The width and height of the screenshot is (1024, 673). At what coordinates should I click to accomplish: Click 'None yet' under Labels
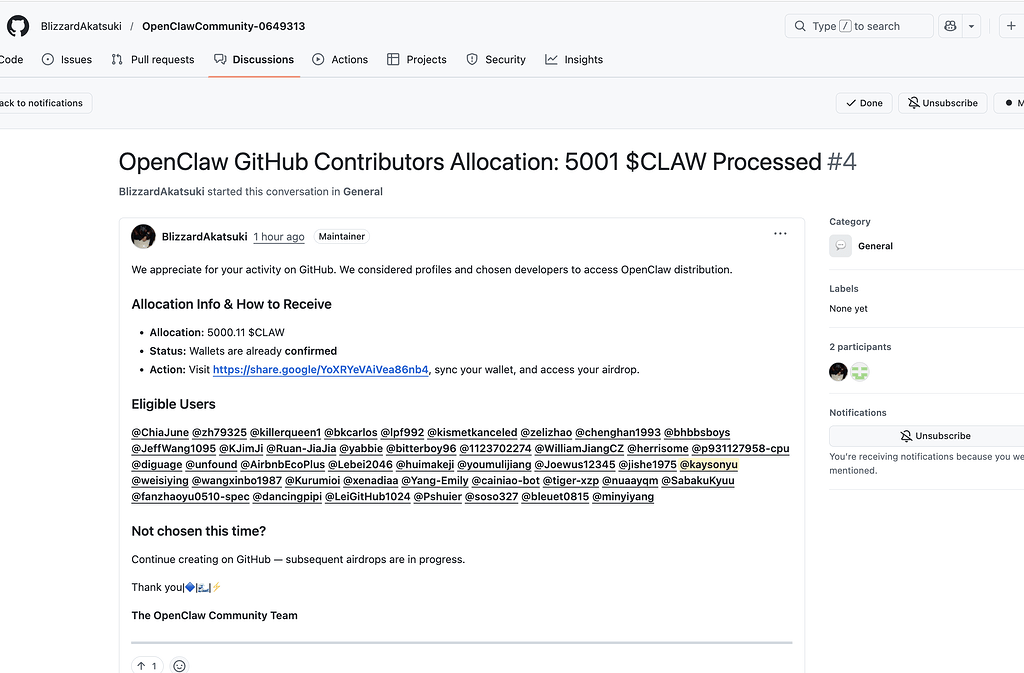[x=848, y=309]
